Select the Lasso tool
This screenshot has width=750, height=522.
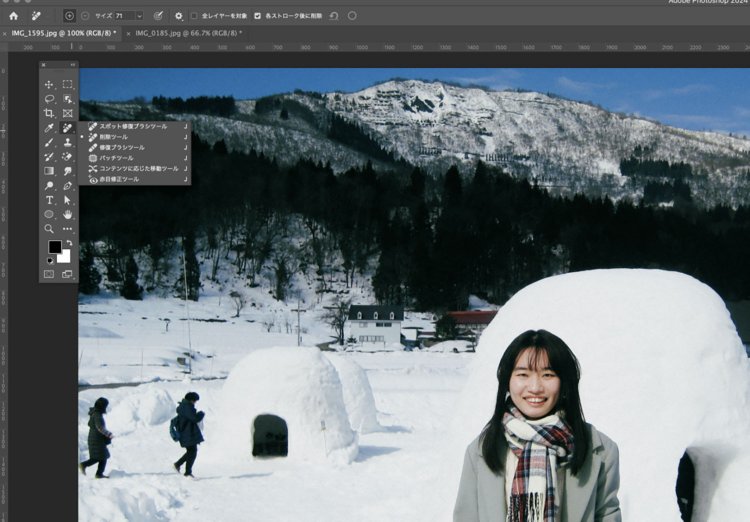[49, 99]
